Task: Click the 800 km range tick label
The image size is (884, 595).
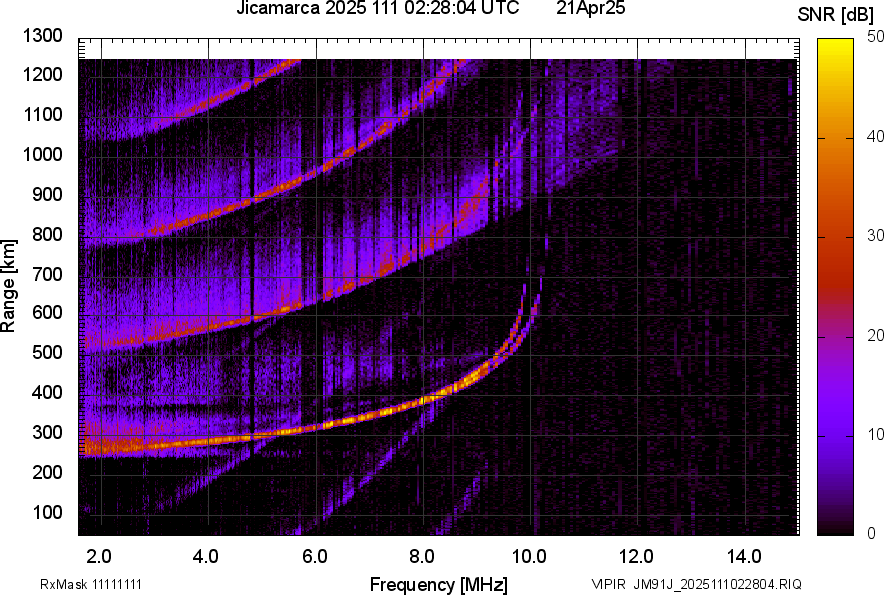Action: tap(47, 233)
